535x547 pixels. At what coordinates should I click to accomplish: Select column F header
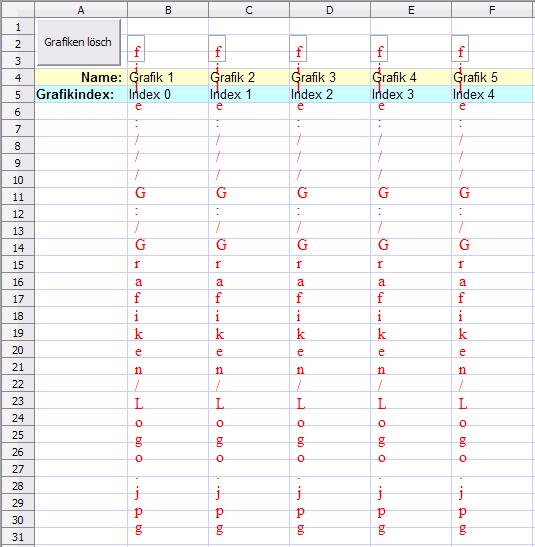492,10
